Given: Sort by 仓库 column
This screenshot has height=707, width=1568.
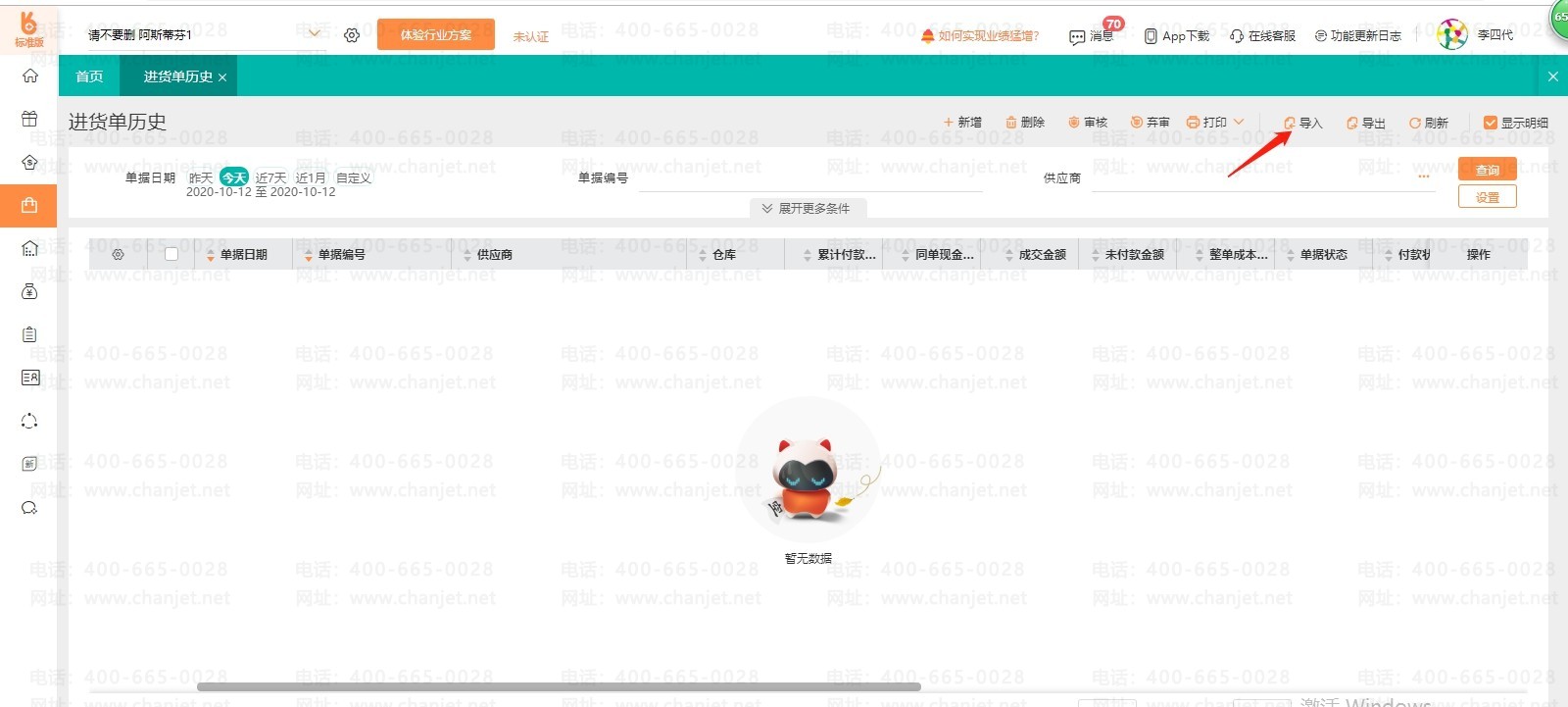Looking at the screenshot, I should 717,254.
